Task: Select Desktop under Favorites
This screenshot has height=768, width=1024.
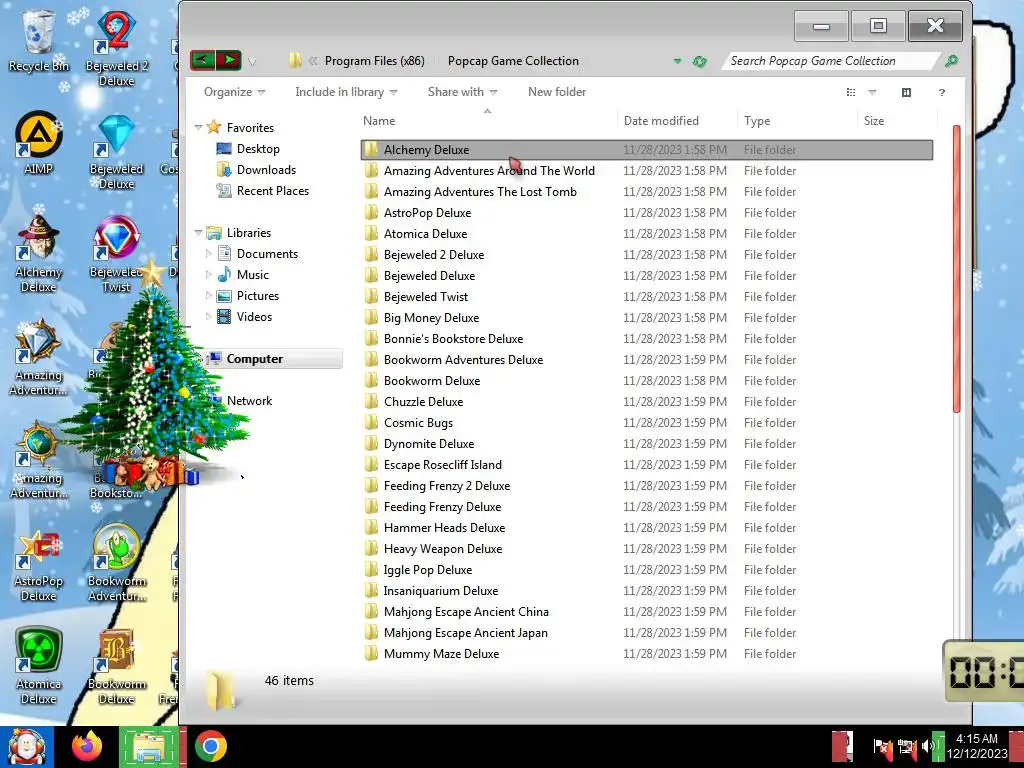Action: 258,149
